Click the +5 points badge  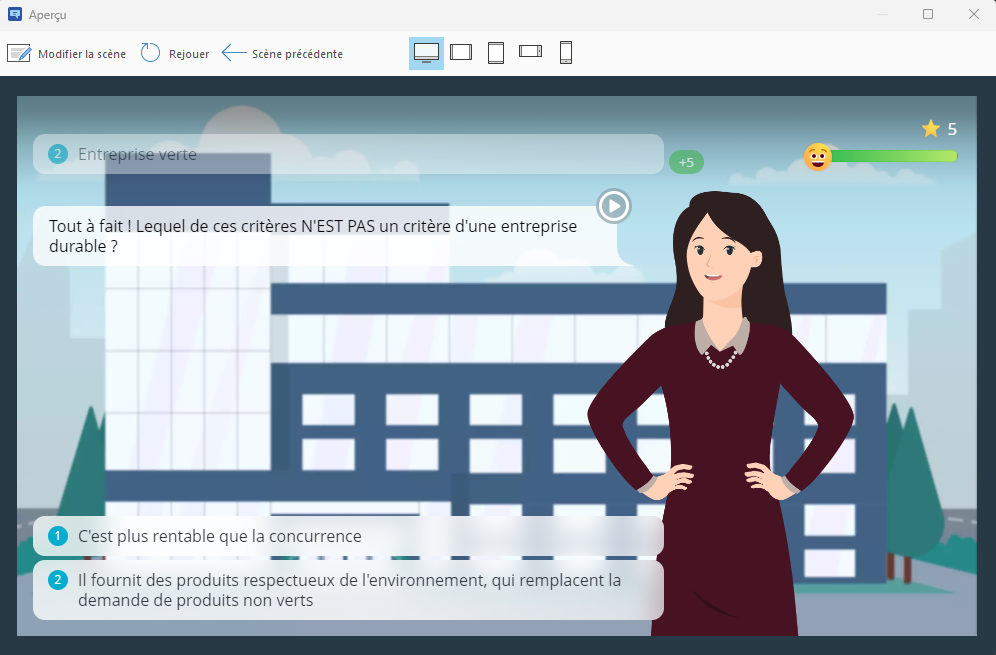(x=686, y=161)
